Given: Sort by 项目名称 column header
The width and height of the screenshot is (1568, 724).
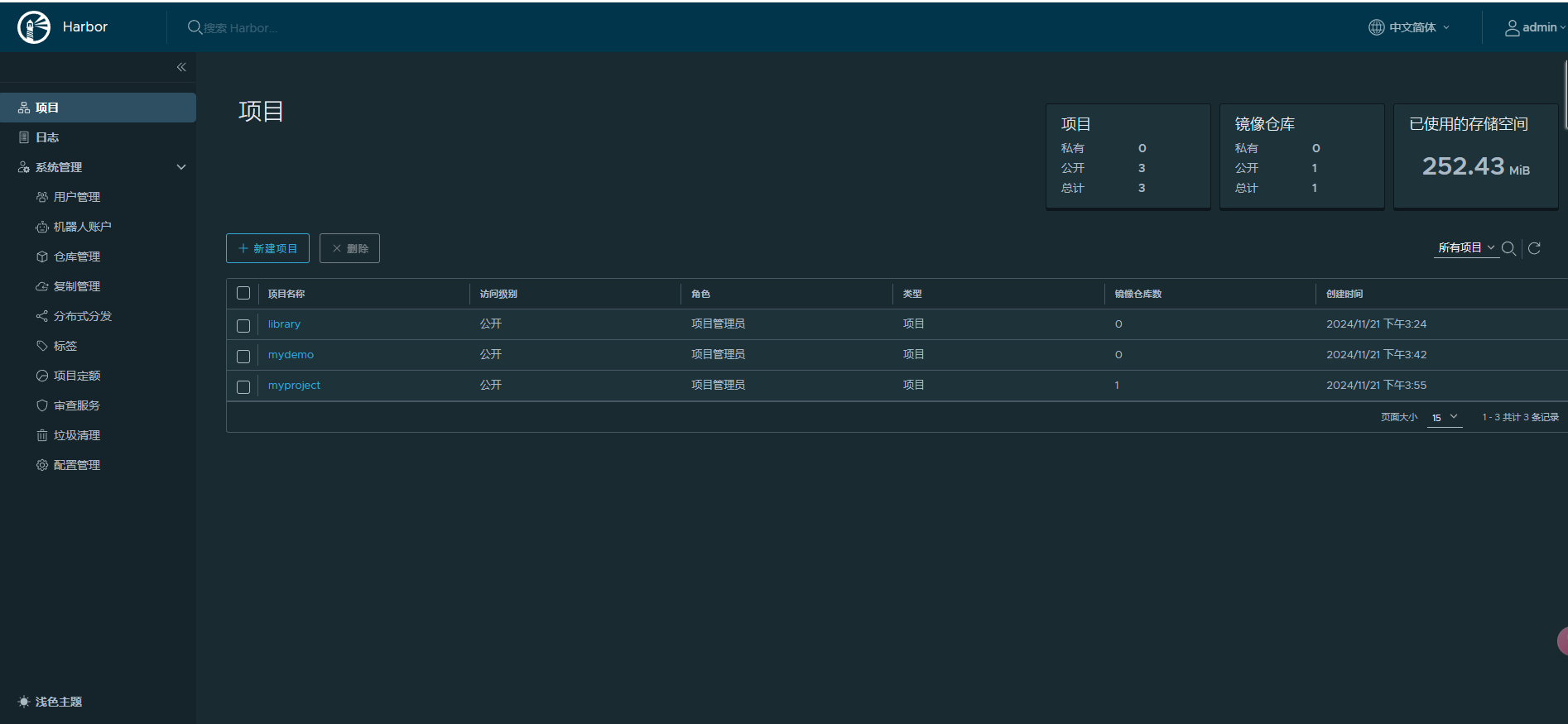Looking at the screenshot, I should 286,294.
